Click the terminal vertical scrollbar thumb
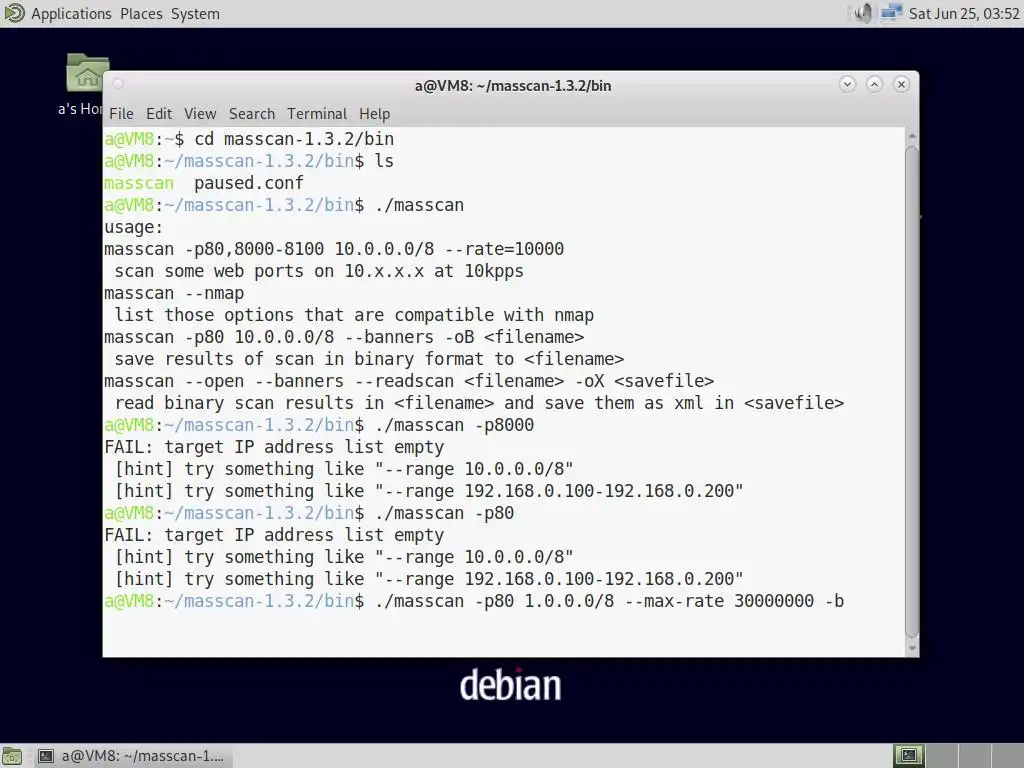 912,392
